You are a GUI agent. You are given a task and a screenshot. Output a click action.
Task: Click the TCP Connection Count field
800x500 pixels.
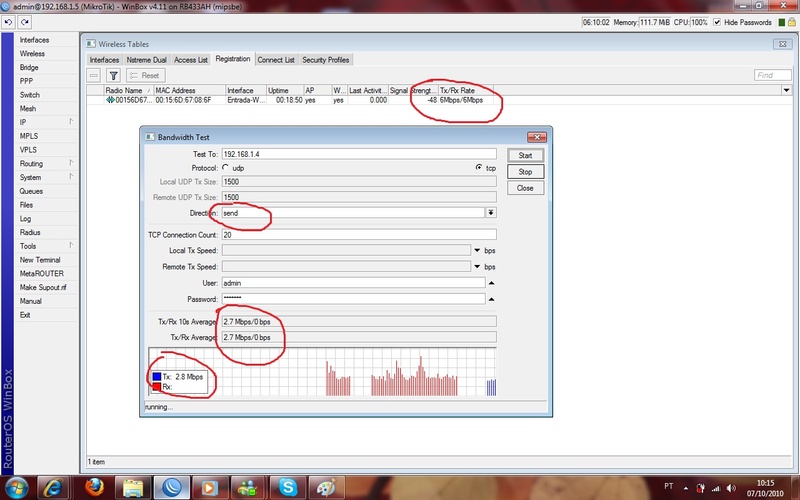[x=359, y=235]
